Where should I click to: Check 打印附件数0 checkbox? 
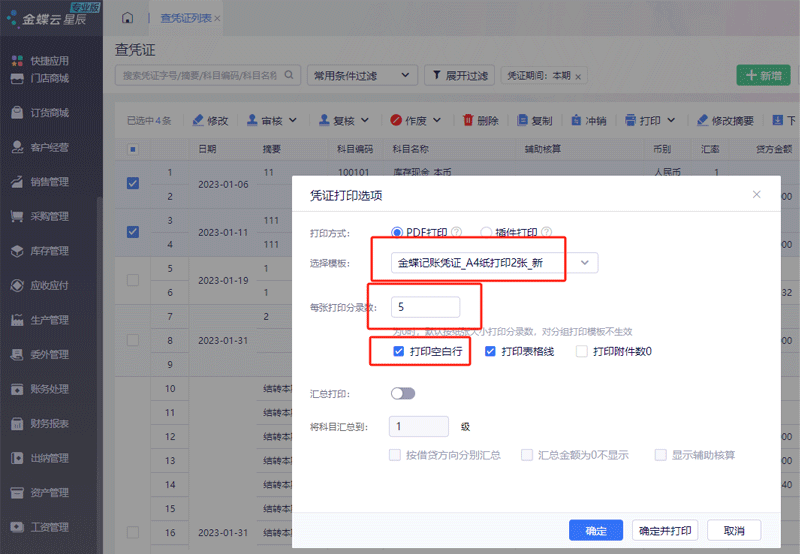(x=582, y=351)
